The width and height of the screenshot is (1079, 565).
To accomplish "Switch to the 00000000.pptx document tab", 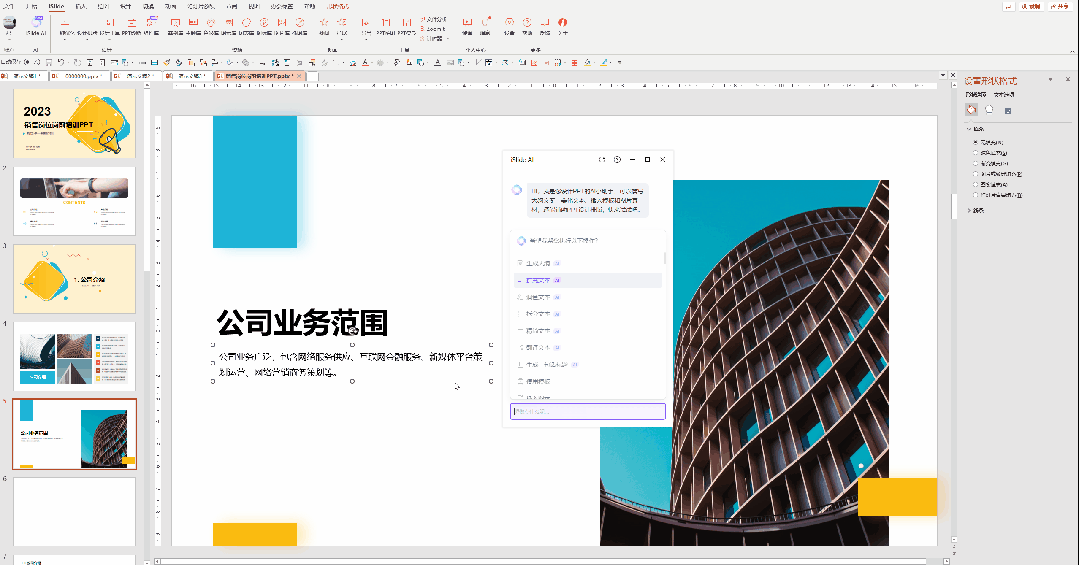I will click(81, 76).
